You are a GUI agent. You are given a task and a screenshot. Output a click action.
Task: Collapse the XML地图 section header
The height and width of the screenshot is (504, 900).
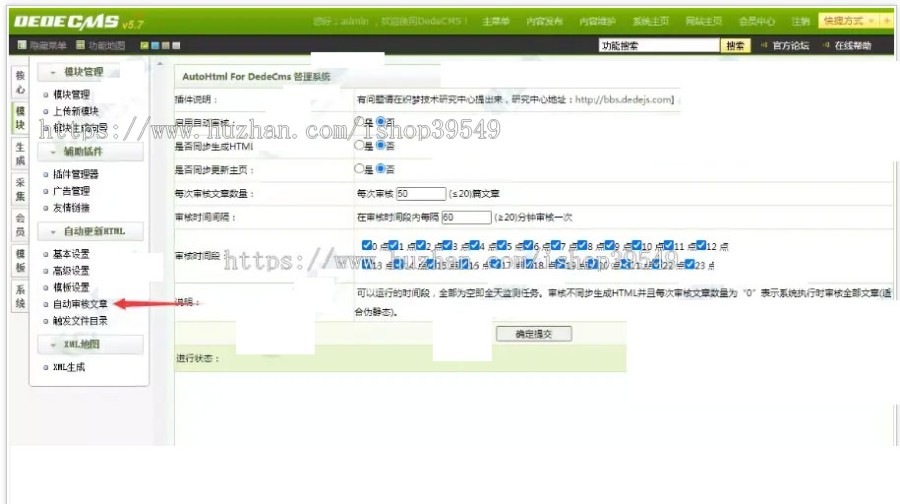coord(90,344)
